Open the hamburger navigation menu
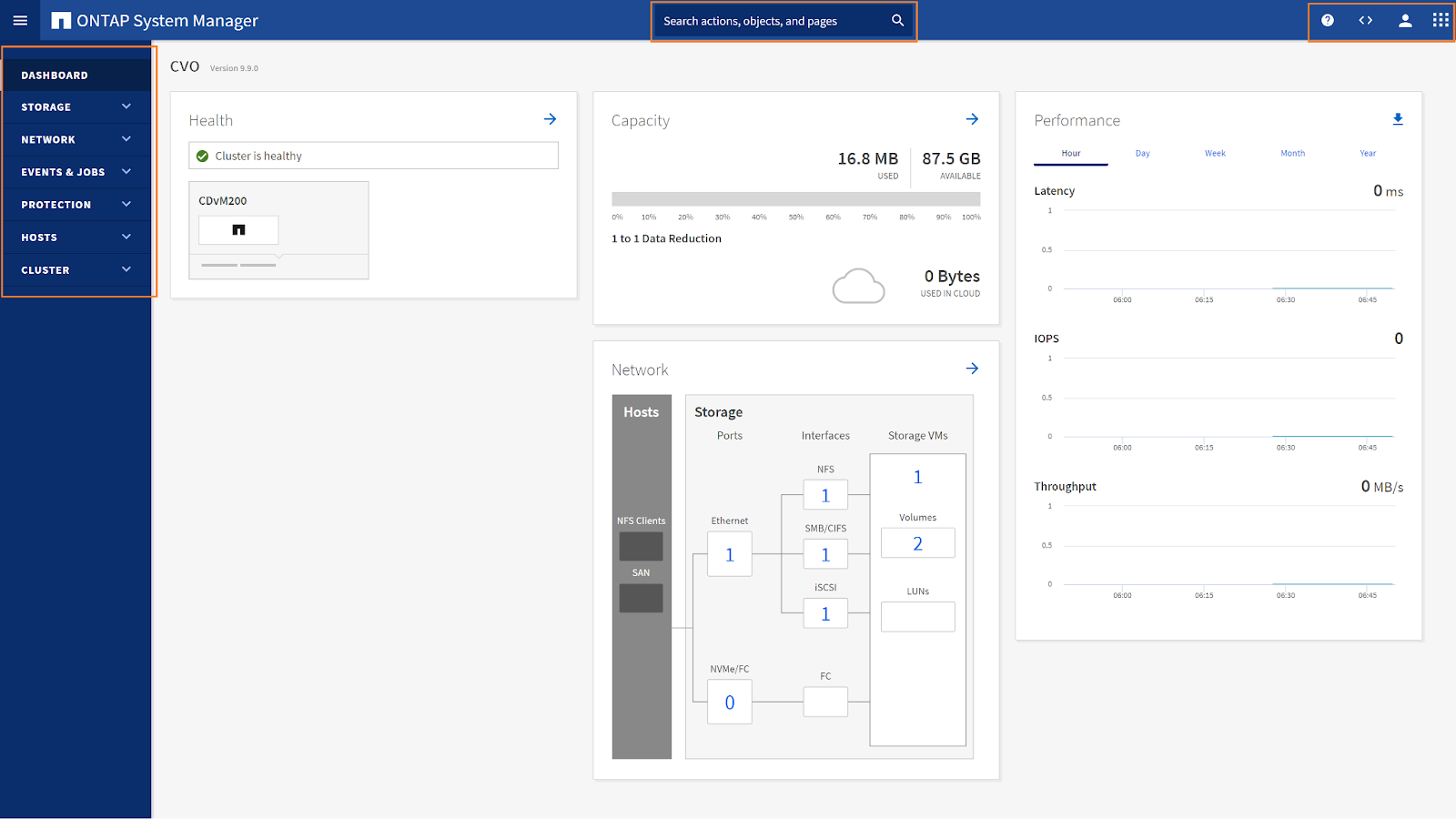Screen dimensions: 1456x819 click(20, 20)
